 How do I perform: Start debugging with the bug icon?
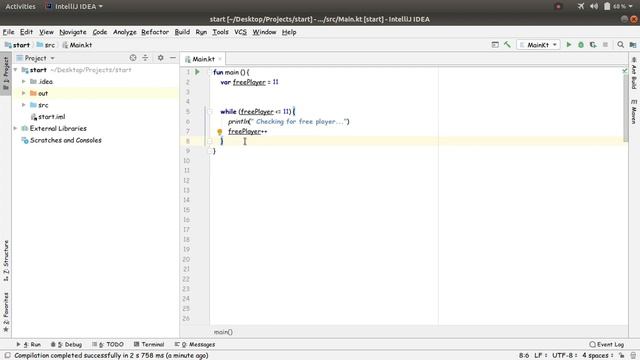[581, 45]
